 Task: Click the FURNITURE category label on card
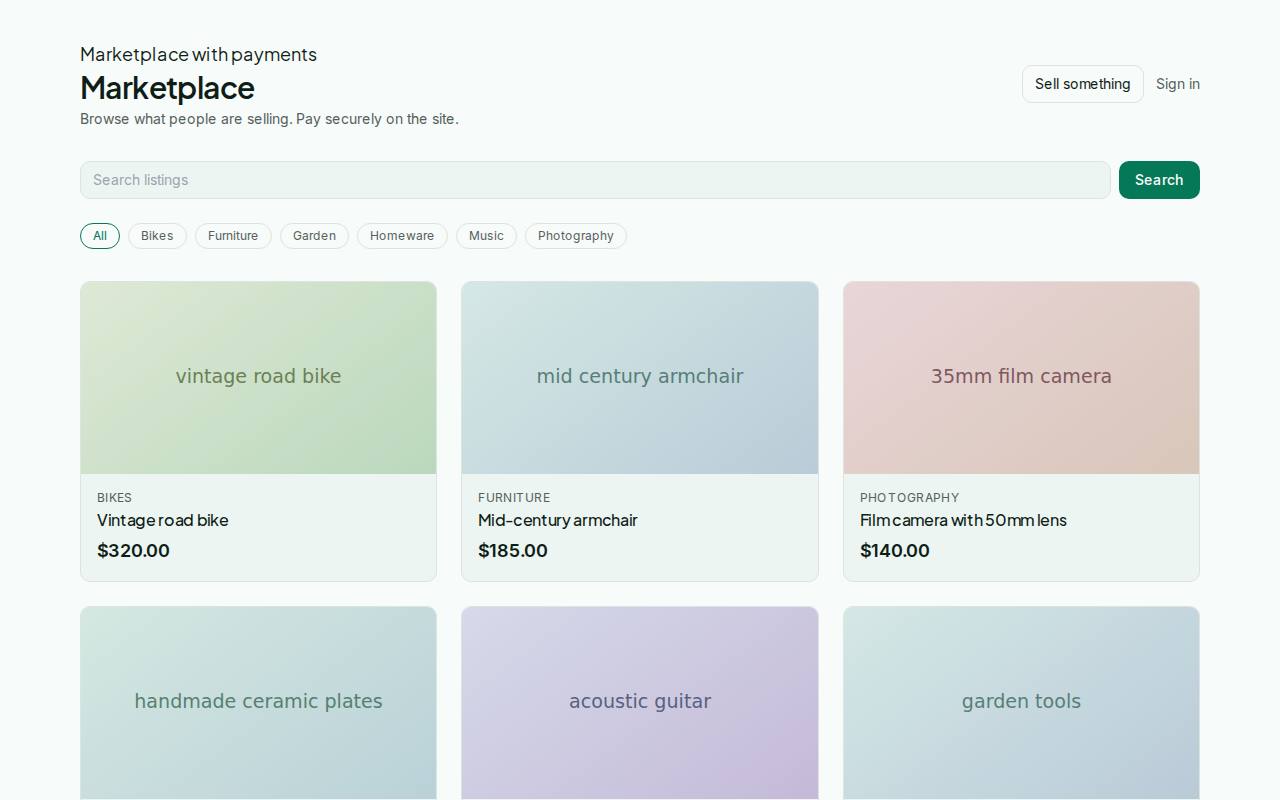[x=514, y=497]
